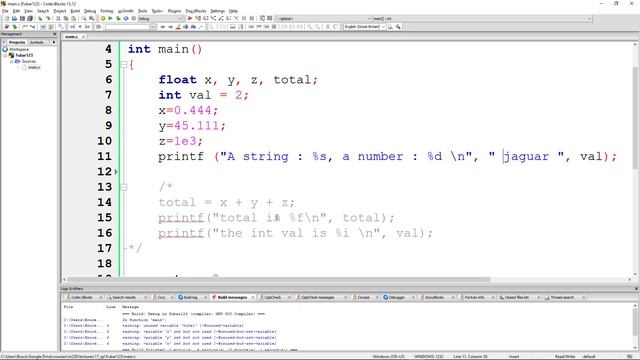Switch to the Closed files list tab
The height and width of the screenshot is (360, 640).
coord(516,298)
